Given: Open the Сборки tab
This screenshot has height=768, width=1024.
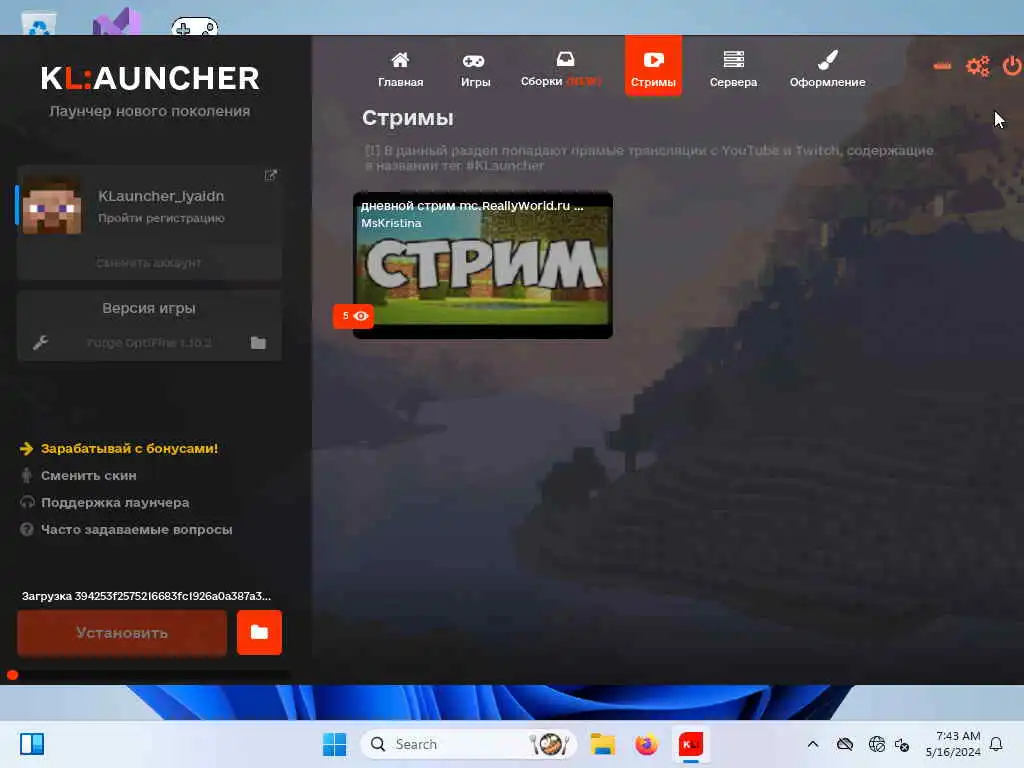Looking at the screenshot, I should (560, 69).
